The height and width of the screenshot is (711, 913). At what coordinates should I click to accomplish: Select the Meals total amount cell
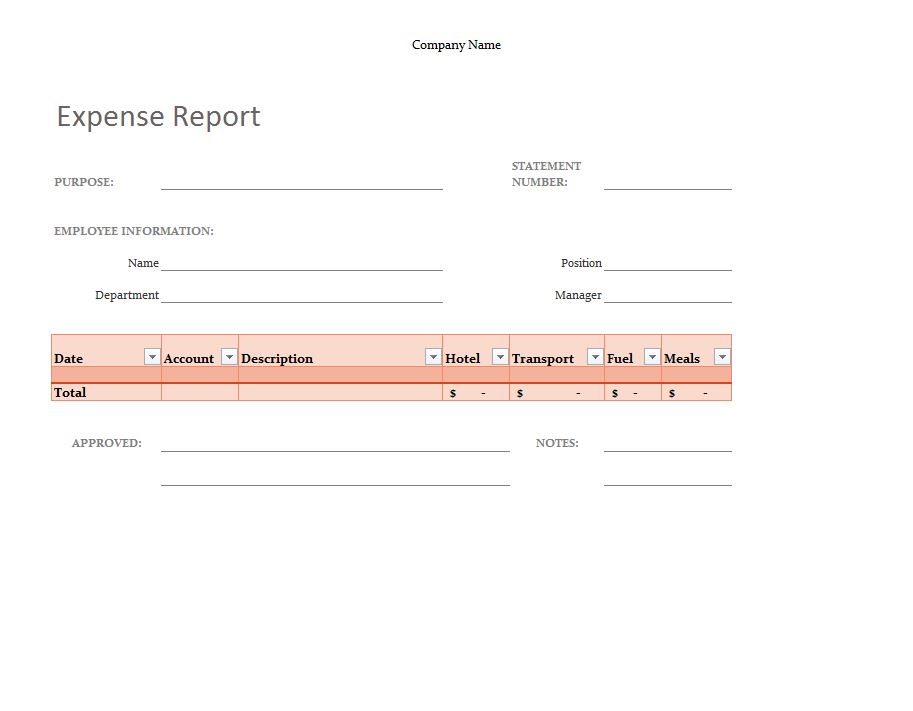pyautogui.click(x=696, y=392)
